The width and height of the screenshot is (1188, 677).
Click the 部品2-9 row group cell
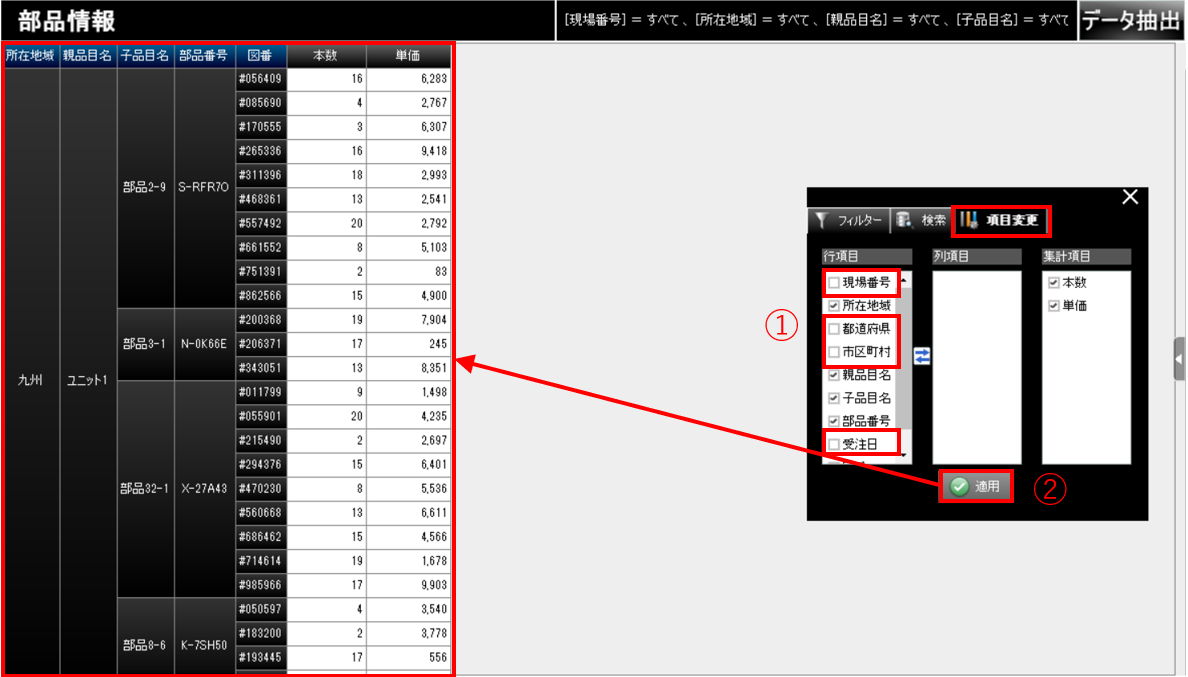click(146, 187)
